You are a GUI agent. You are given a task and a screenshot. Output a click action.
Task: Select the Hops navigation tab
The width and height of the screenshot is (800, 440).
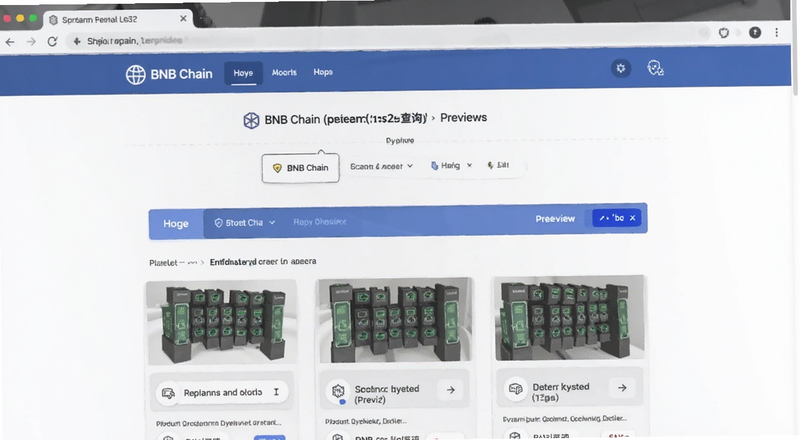(x=323, y=72)
